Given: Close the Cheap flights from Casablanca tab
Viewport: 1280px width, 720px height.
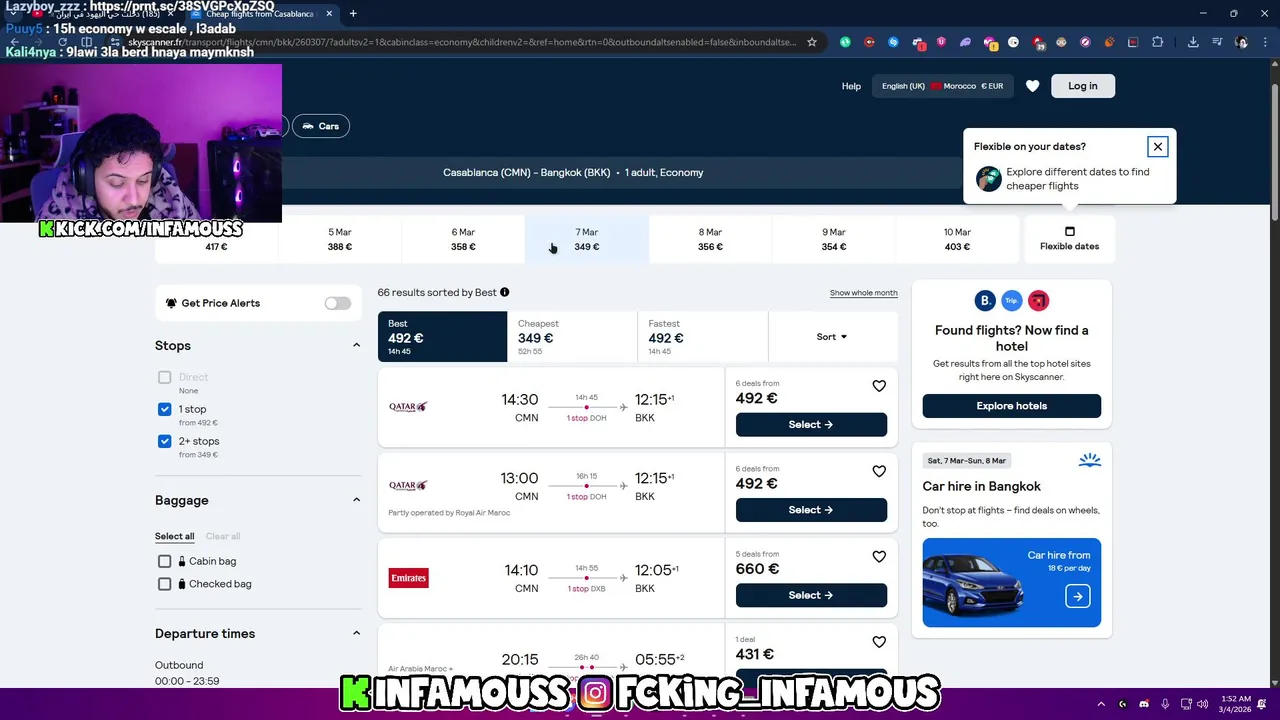Looking at the screenshot, I should click(328, 14).
